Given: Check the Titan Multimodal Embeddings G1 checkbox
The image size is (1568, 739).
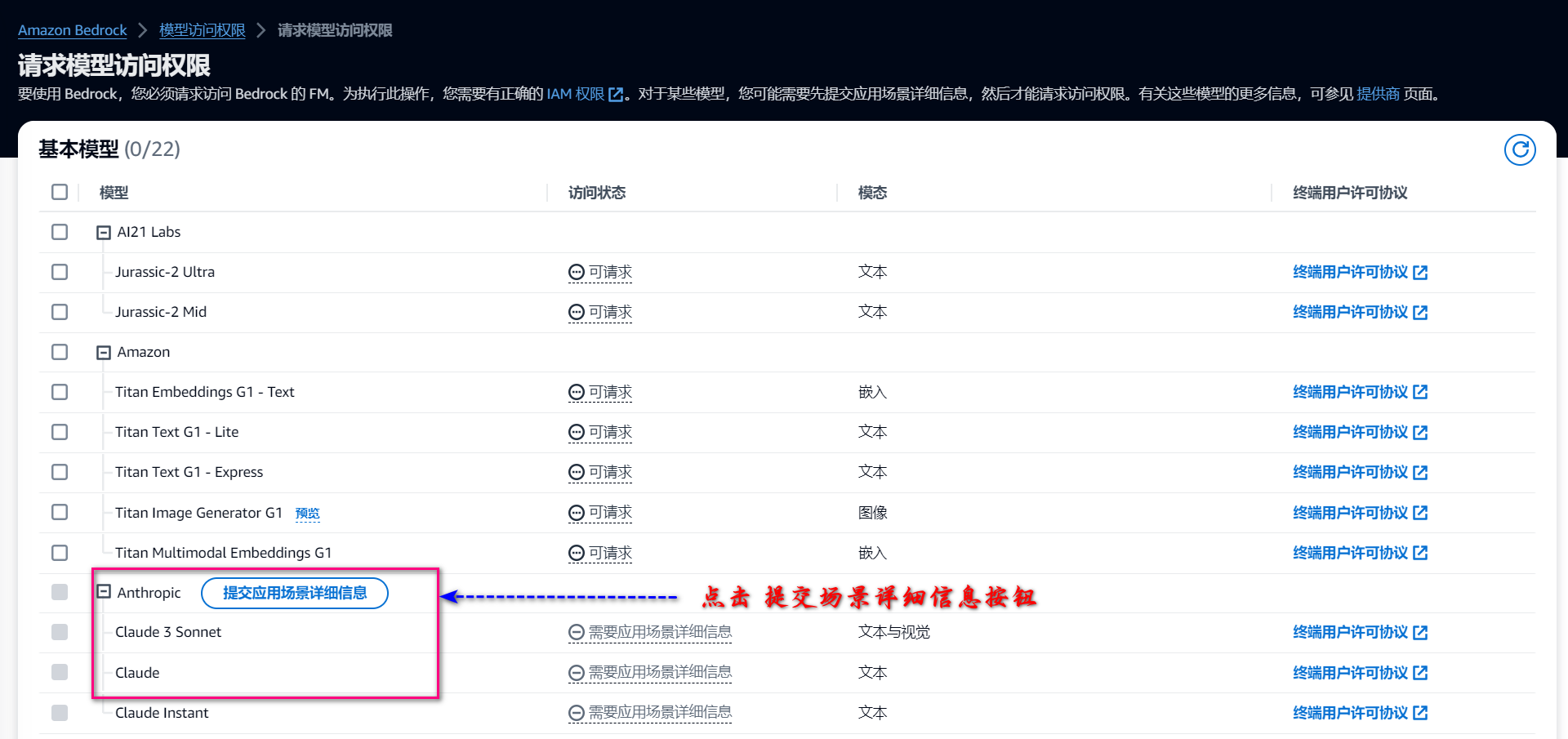Looking at the screenshot, I should (x=60, y=553).
